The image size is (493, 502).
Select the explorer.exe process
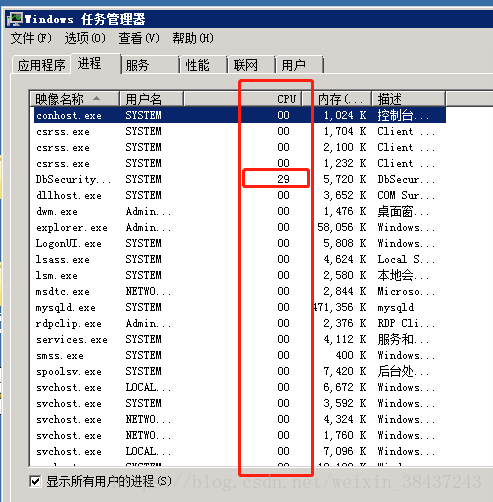(x=240, y=227)
